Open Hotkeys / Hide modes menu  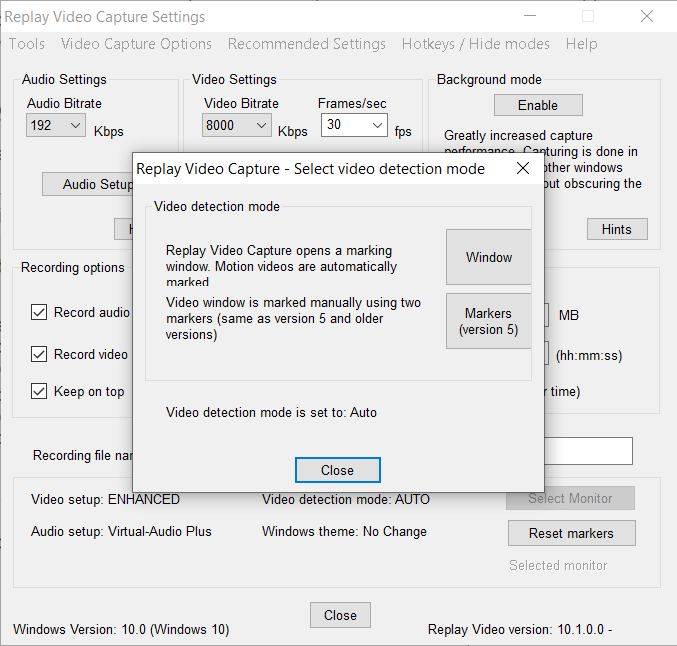475,44
